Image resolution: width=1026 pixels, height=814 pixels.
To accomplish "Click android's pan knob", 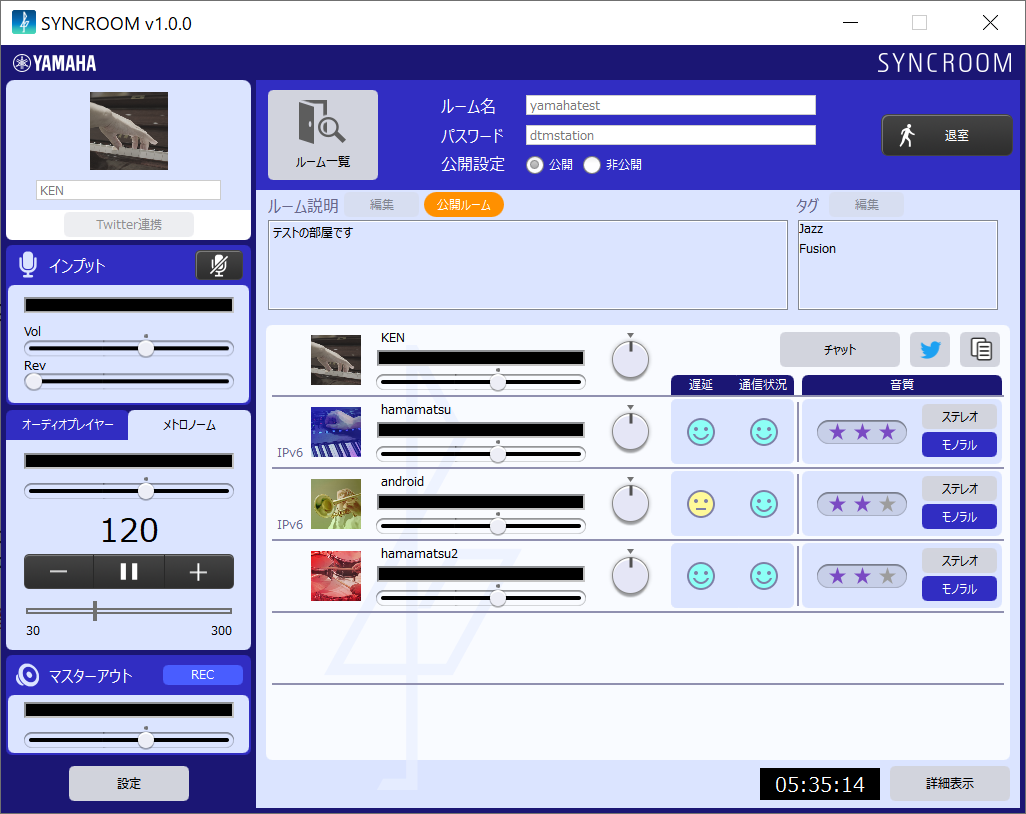I will 630,503.
